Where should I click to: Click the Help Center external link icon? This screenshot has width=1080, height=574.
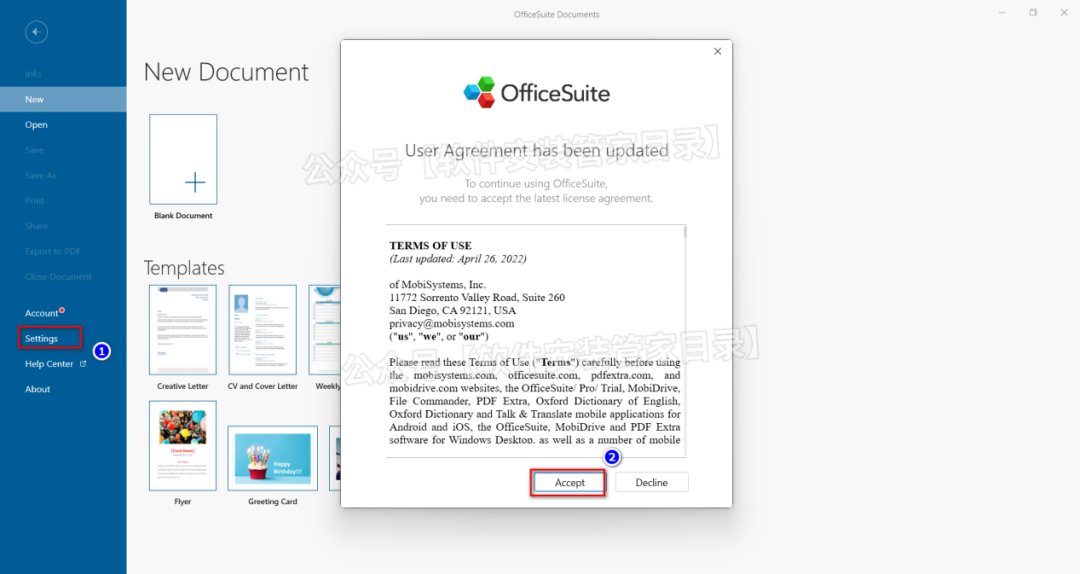coord(83,364)
